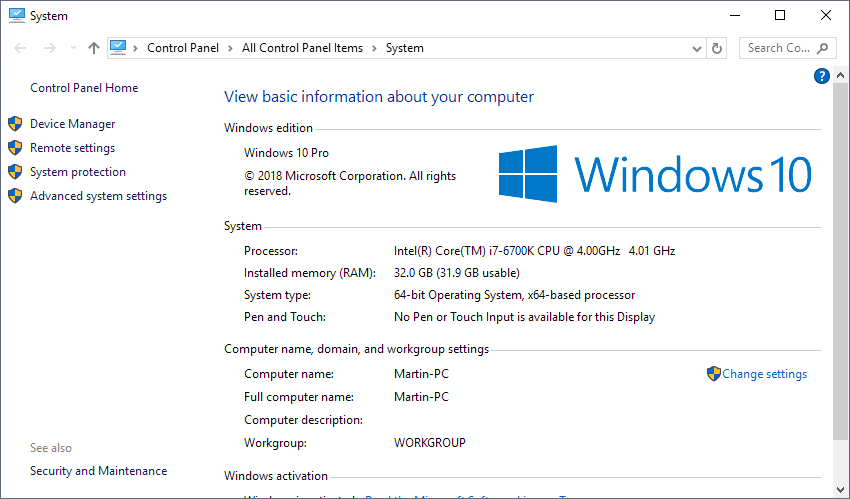Click the scrollbar up arrow
Viewport: 850px width, 499px height.
[x=840, y=75]
